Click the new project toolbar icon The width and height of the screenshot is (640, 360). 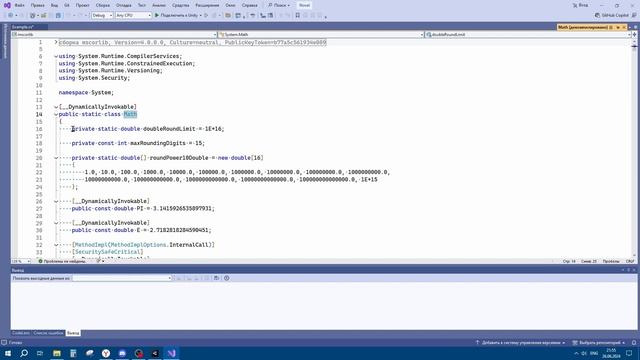click(33, 15)
